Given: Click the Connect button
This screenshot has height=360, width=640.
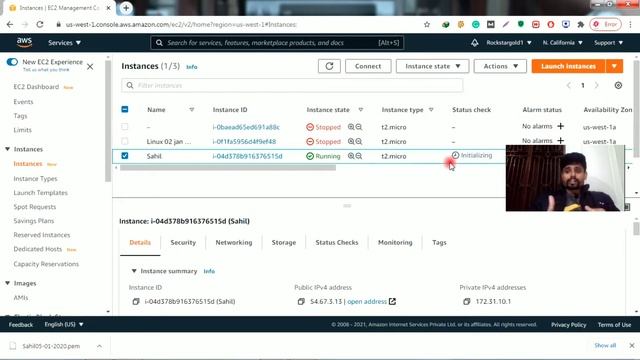Looking at the screenshot, I should [368, 66].
